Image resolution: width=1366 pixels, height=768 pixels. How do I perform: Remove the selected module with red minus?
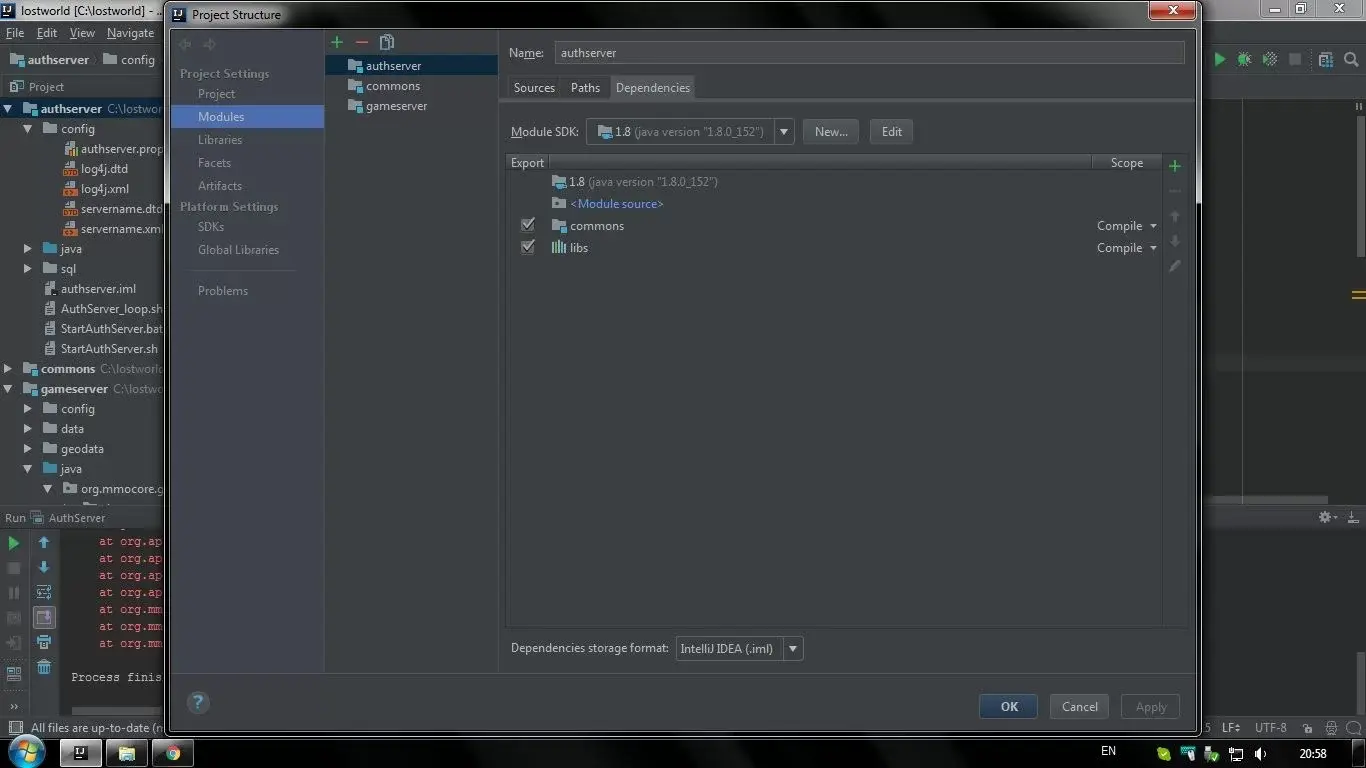point(362,42)
